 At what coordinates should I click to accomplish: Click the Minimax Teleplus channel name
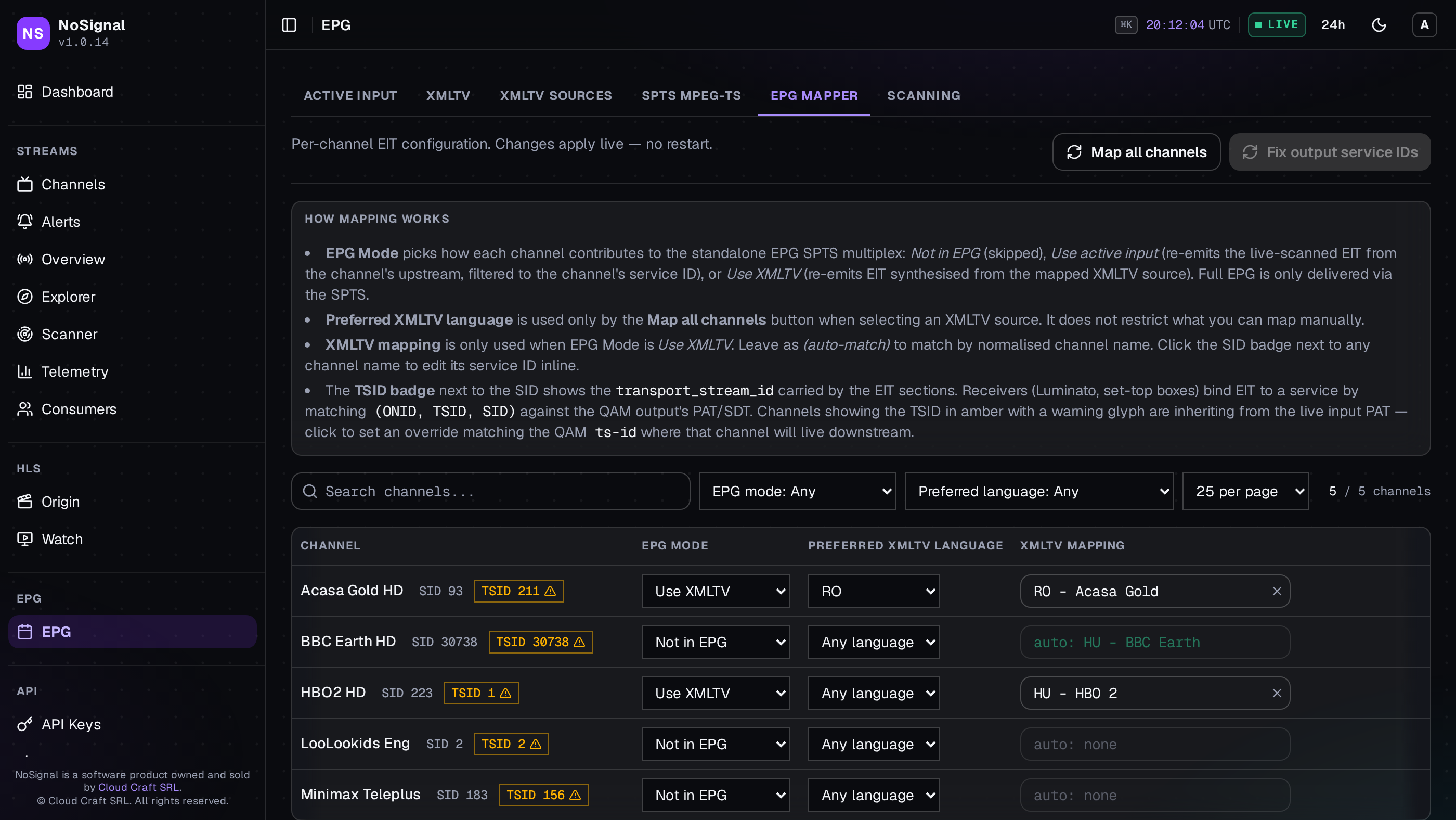pyautogui.click(x=360, y=795)
